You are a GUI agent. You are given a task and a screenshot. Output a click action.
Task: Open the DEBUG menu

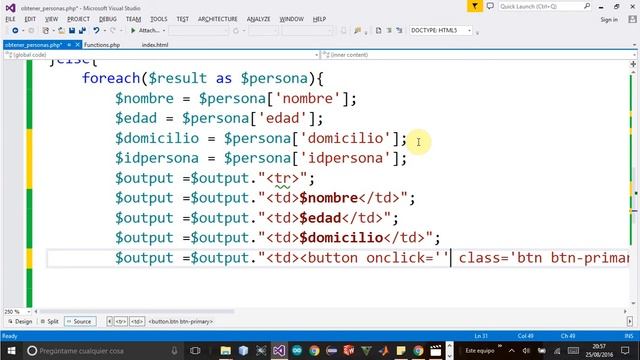click(x=108, y=19)
